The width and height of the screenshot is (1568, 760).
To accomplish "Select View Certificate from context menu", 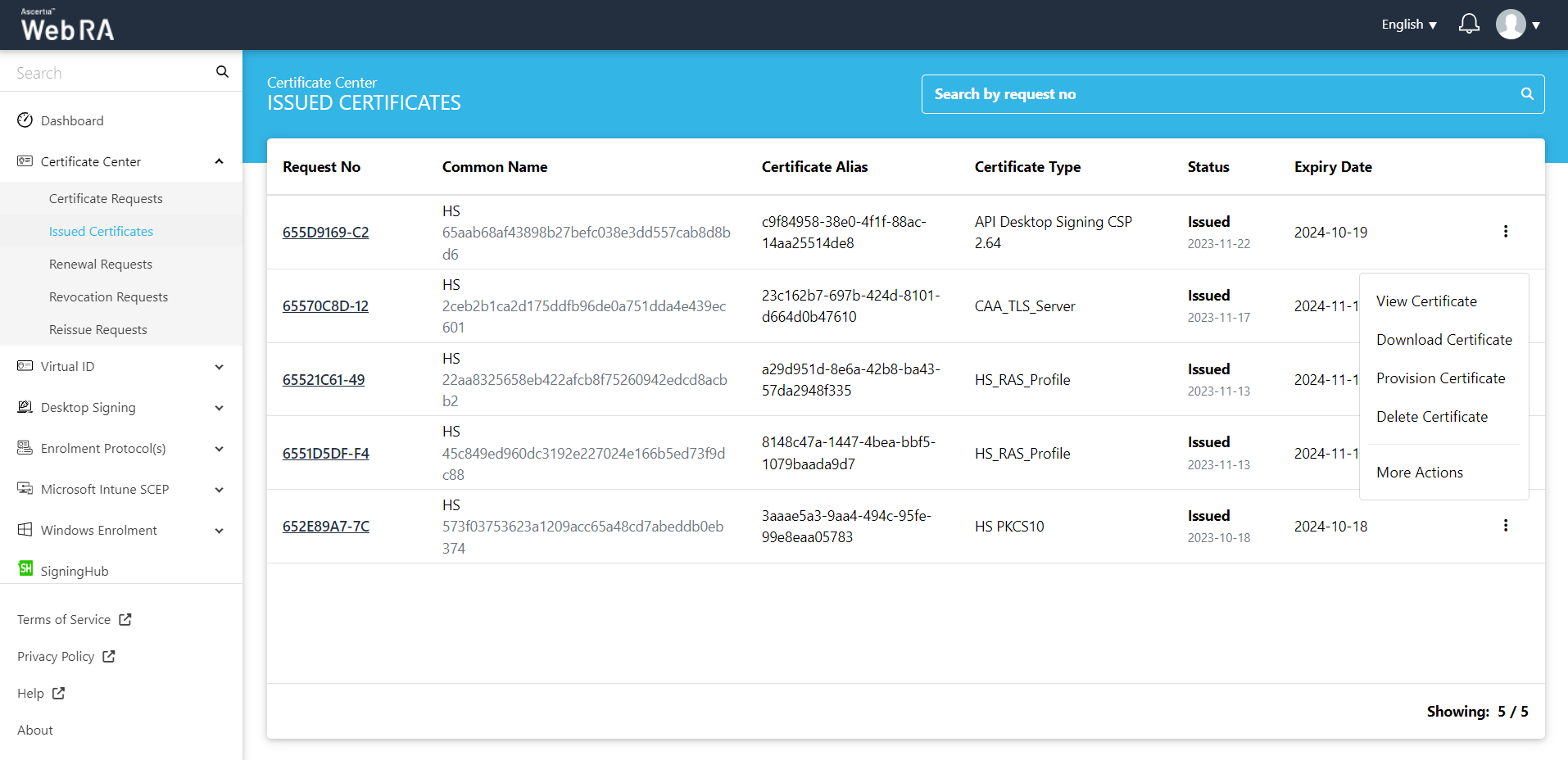I will tap(1426, 301).
